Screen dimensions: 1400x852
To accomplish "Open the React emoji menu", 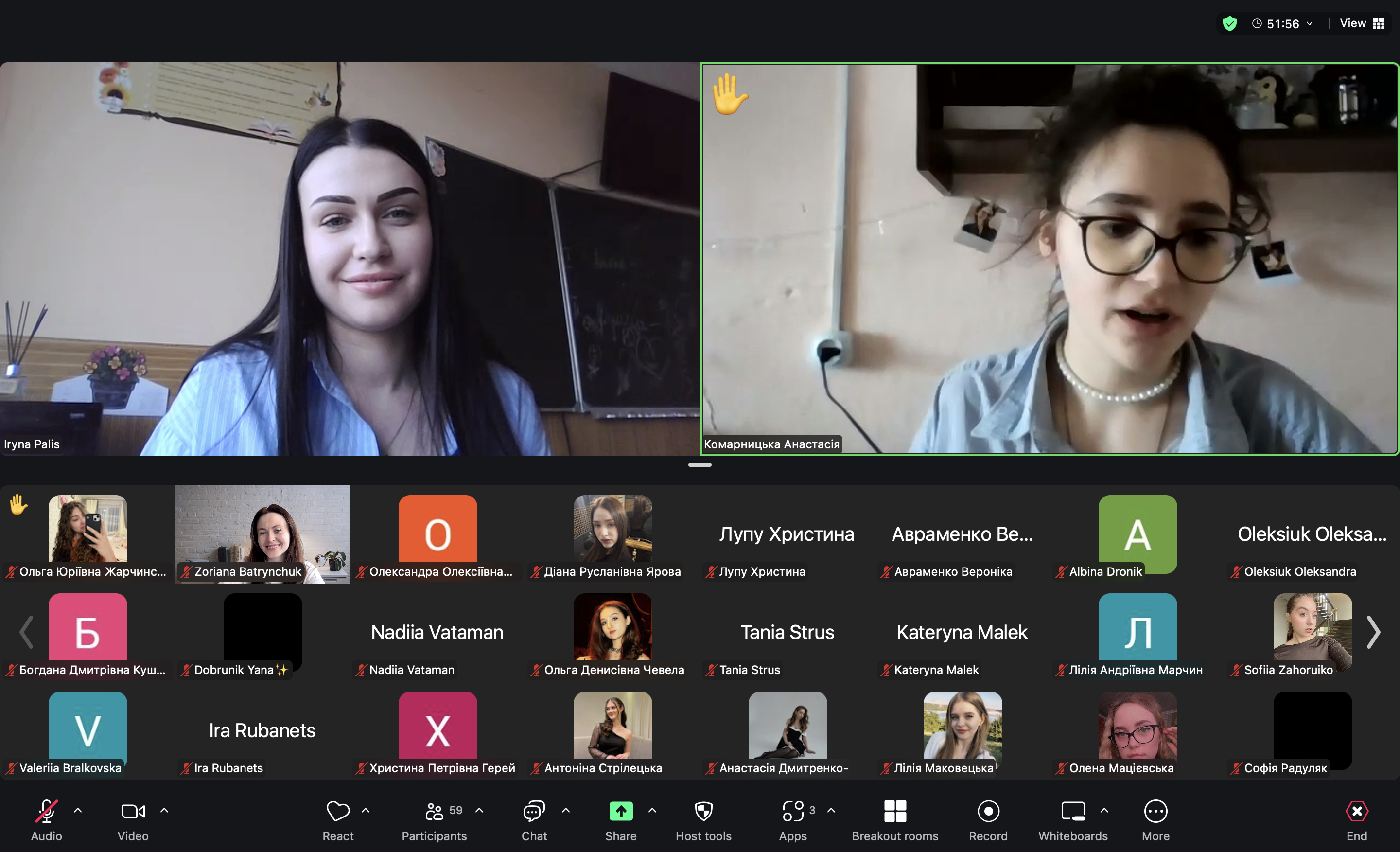I will tap(337, 820).
